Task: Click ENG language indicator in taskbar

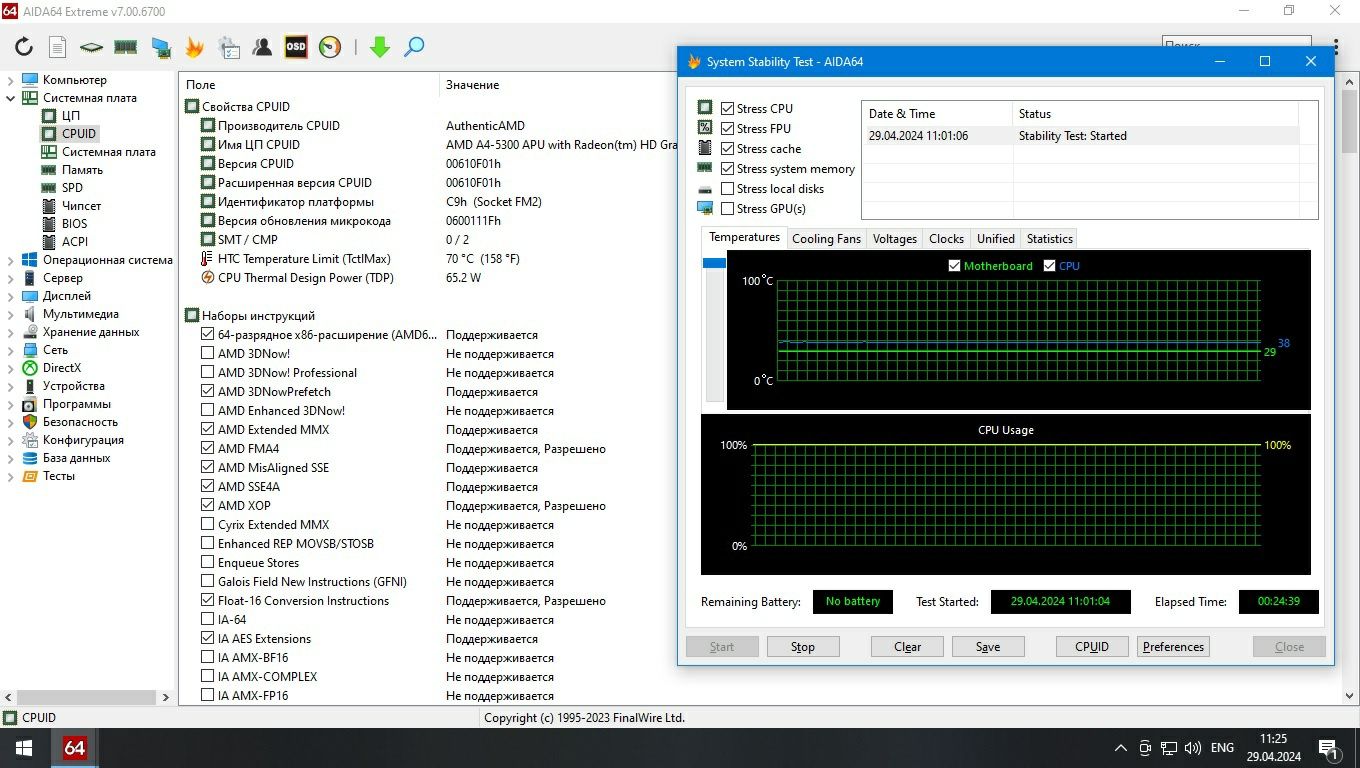Action: click(1222, 748)
